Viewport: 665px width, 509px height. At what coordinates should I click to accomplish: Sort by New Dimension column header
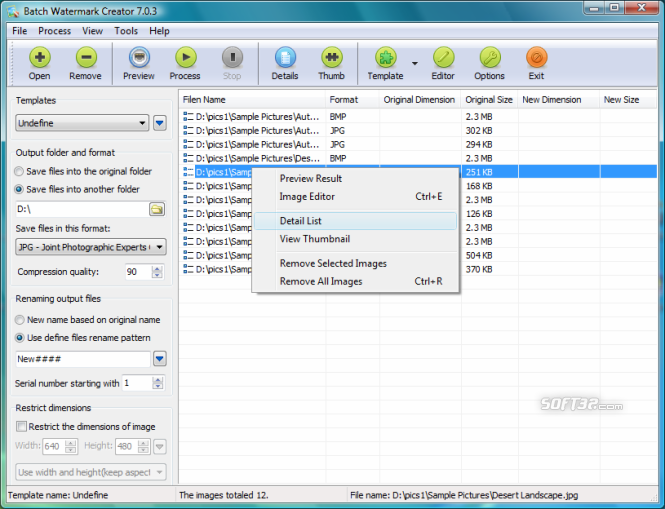[559, 100]
